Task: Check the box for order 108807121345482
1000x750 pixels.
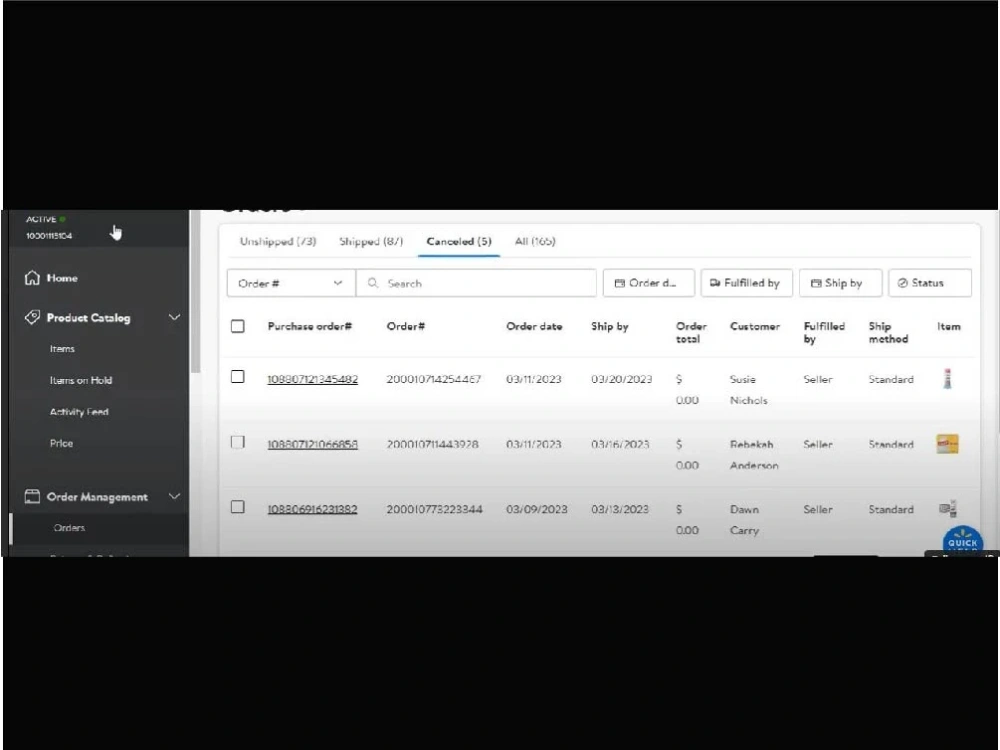Action: [x=238, y=376]
